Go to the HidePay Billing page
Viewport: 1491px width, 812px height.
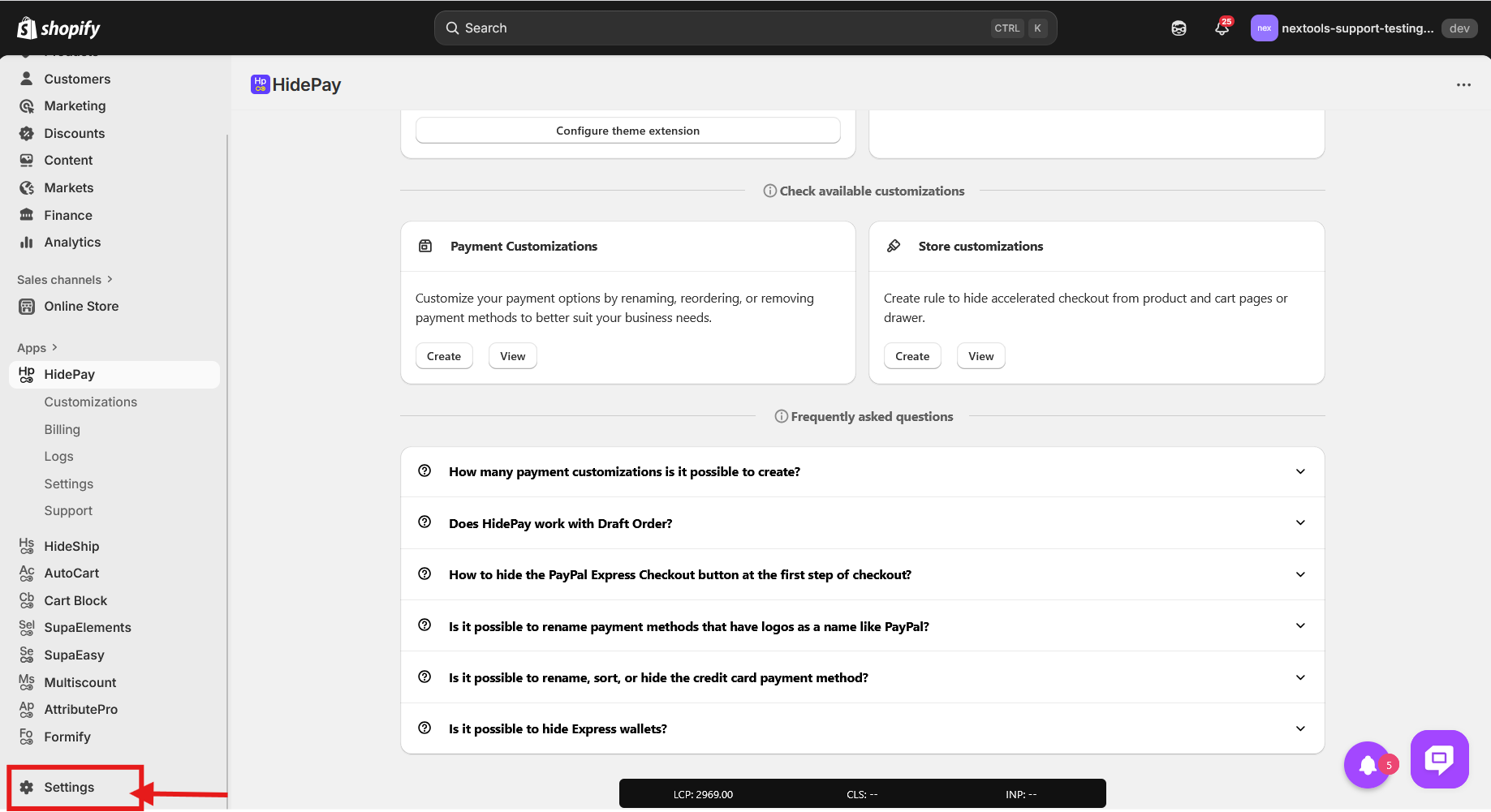tap(62, 430)
